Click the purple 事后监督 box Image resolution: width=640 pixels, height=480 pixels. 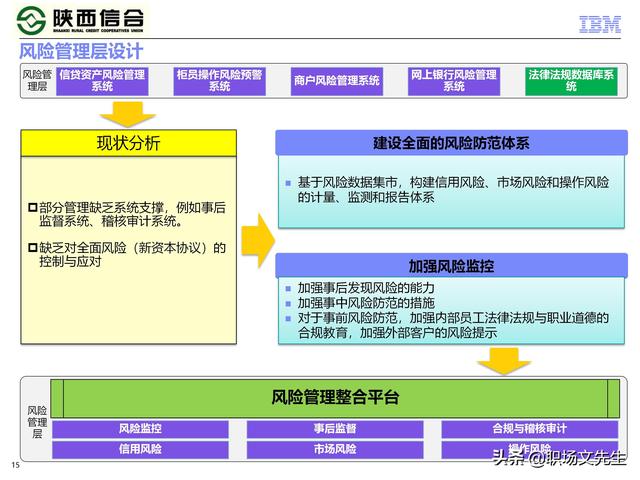(335, 429)
